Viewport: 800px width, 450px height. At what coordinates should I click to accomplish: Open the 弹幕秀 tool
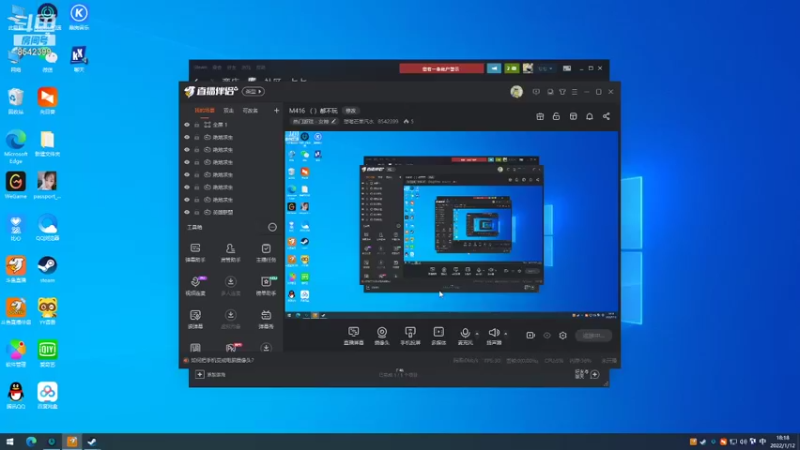[266, 319]
